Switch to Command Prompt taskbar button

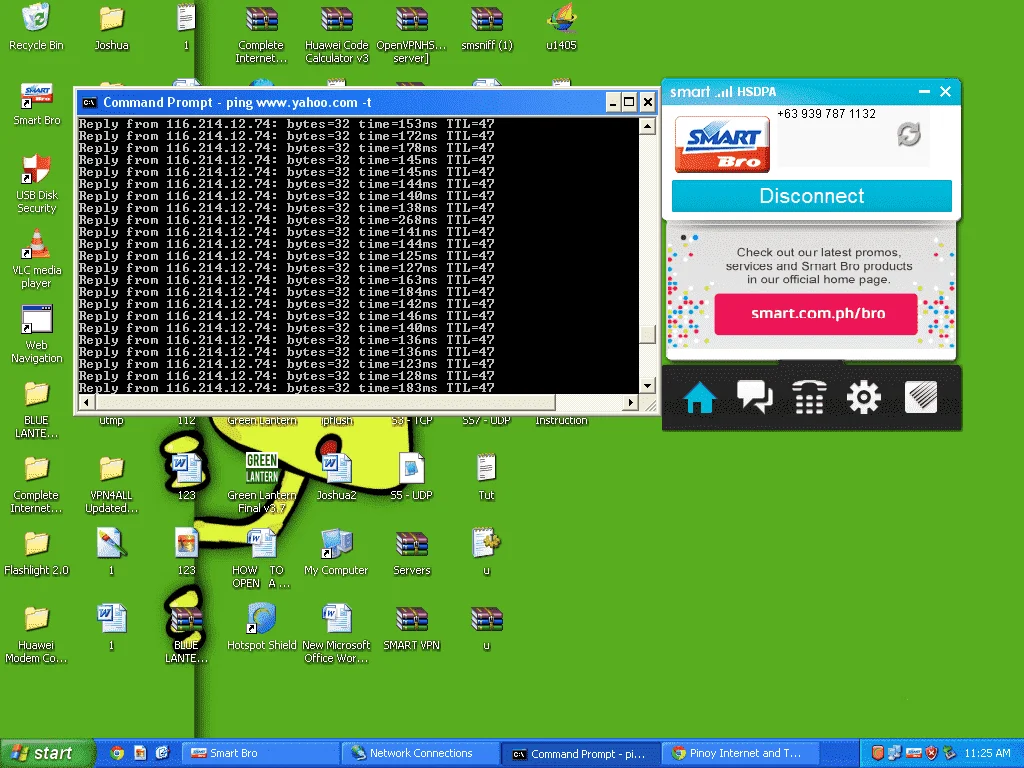click(581, 753)
